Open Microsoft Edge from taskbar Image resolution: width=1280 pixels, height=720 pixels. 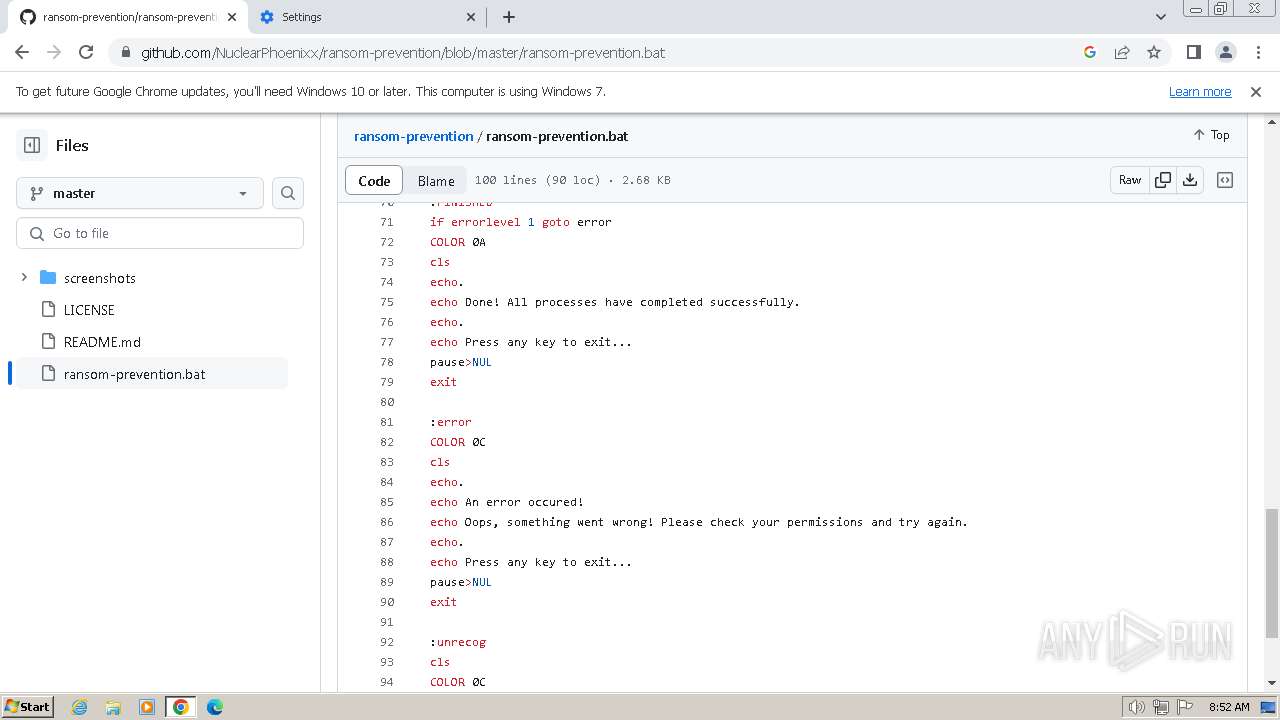click(x=215, y=707)
